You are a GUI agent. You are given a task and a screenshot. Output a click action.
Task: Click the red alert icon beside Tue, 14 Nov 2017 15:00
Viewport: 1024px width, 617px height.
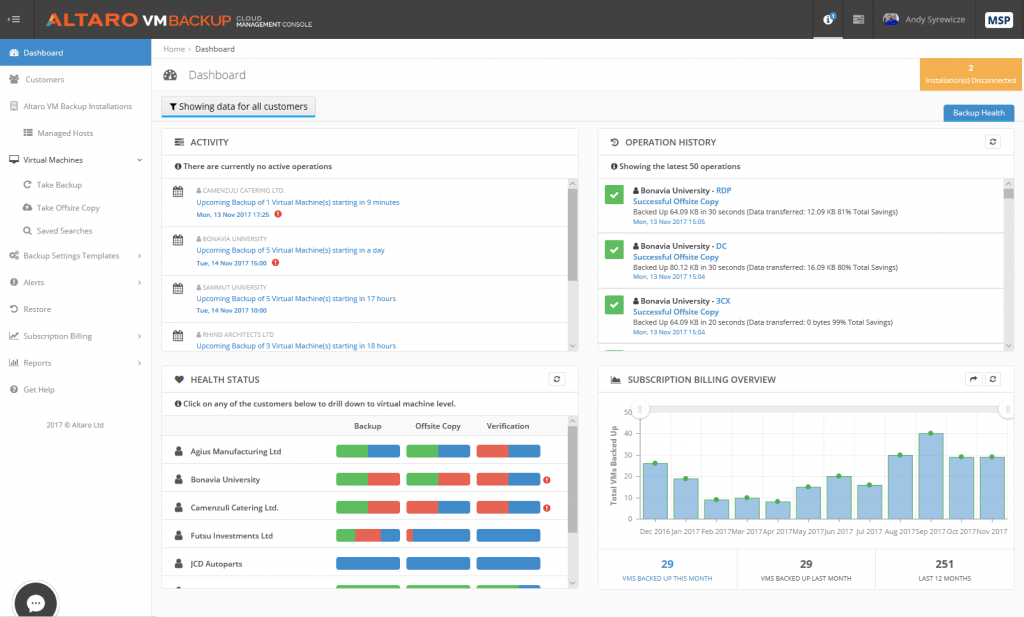276,262
